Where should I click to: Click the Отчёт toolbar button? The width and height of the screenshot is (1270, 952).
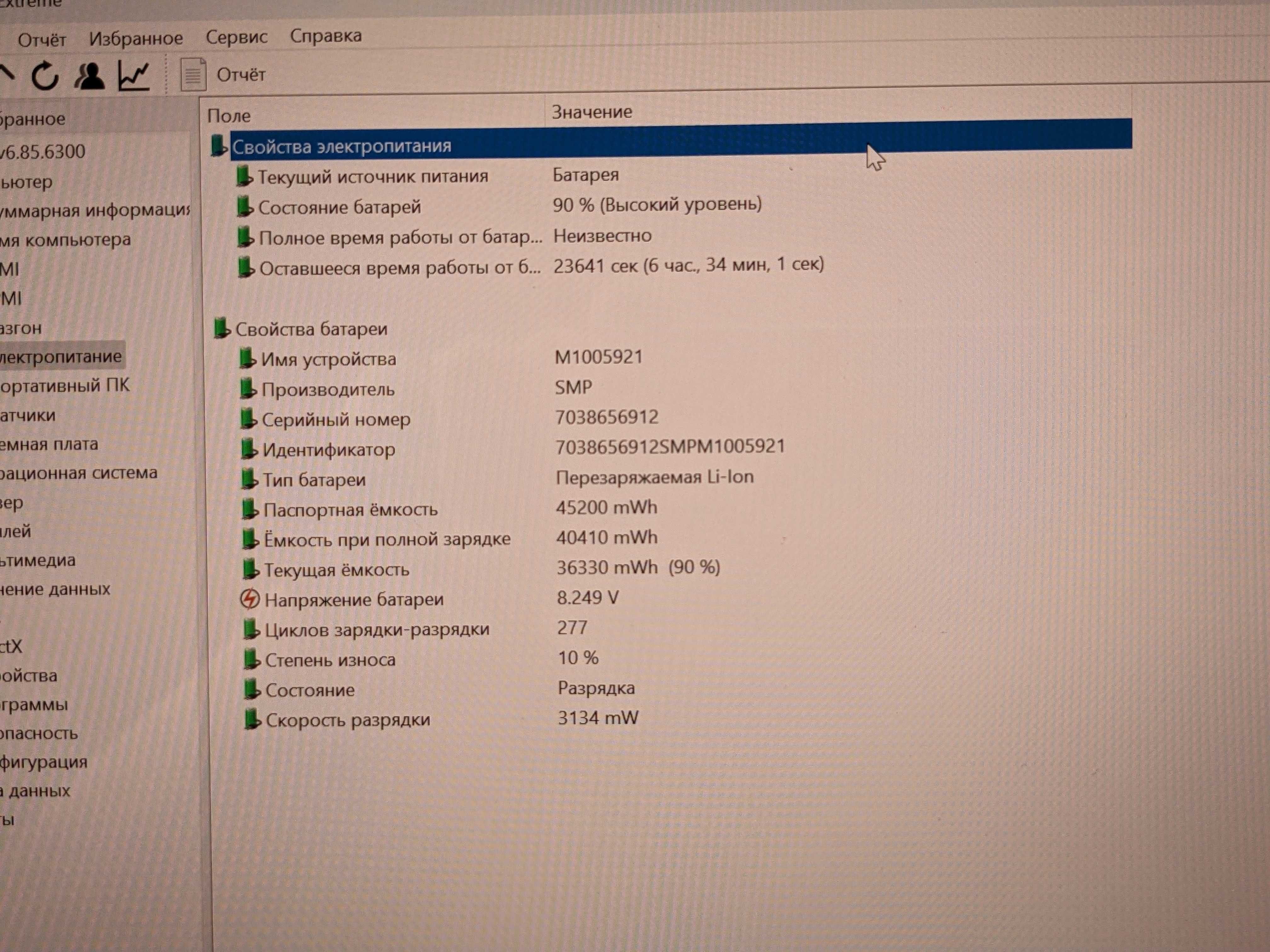tap(241, 75)
